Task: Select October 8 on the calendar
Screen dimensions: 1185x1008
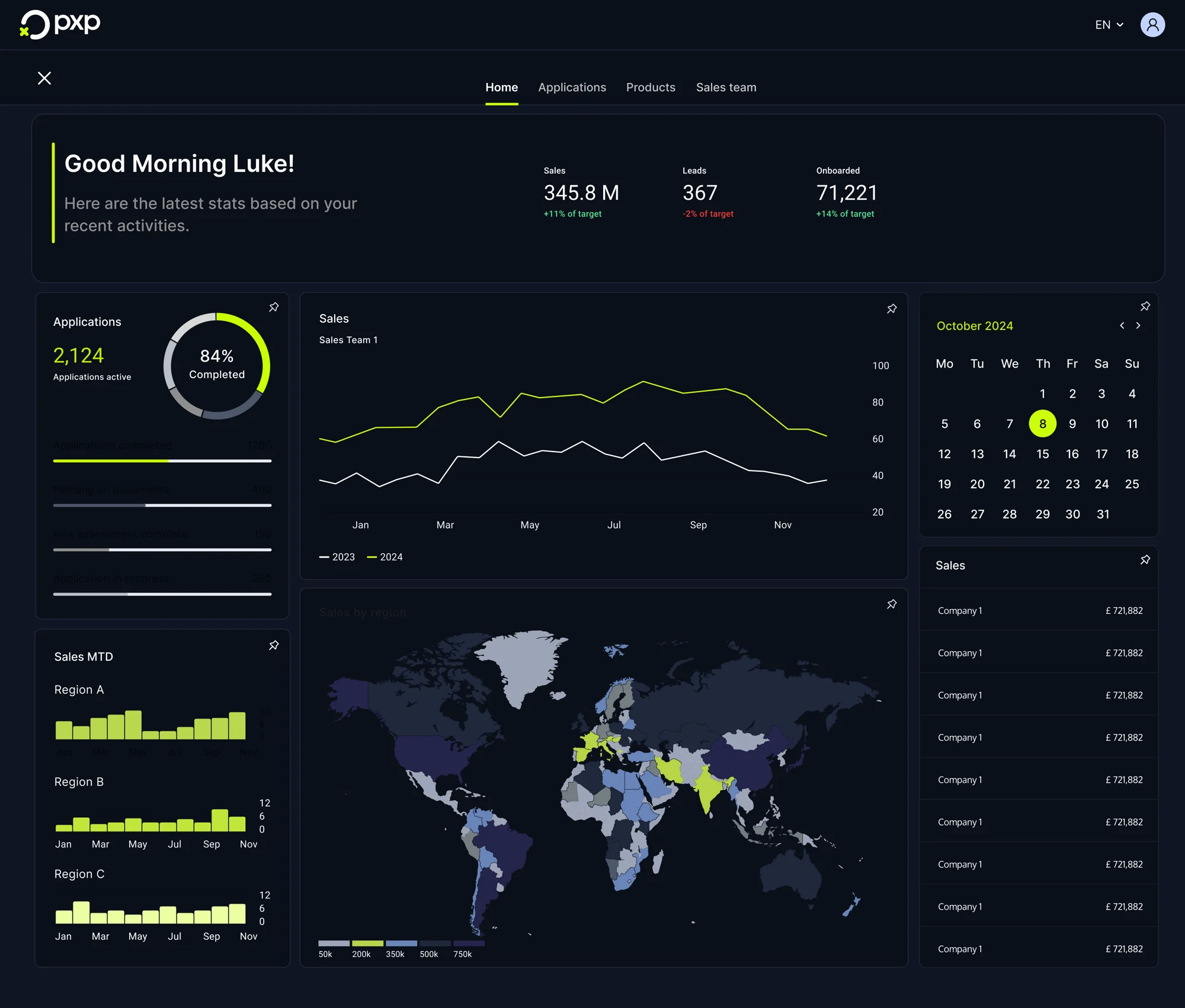Action: 1042,424
